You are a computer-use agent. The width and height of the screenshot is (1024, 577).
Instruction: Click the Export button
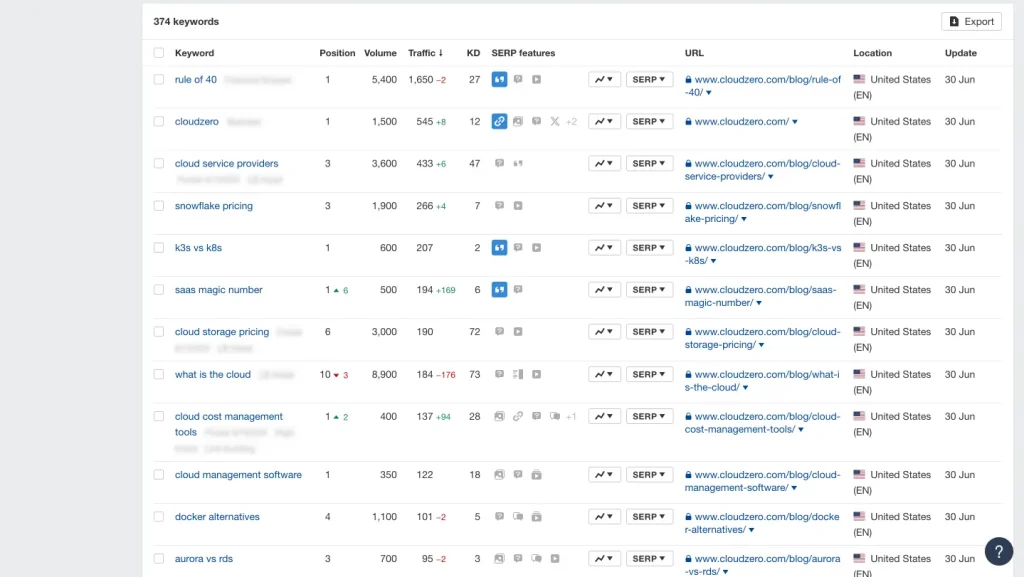969,21
